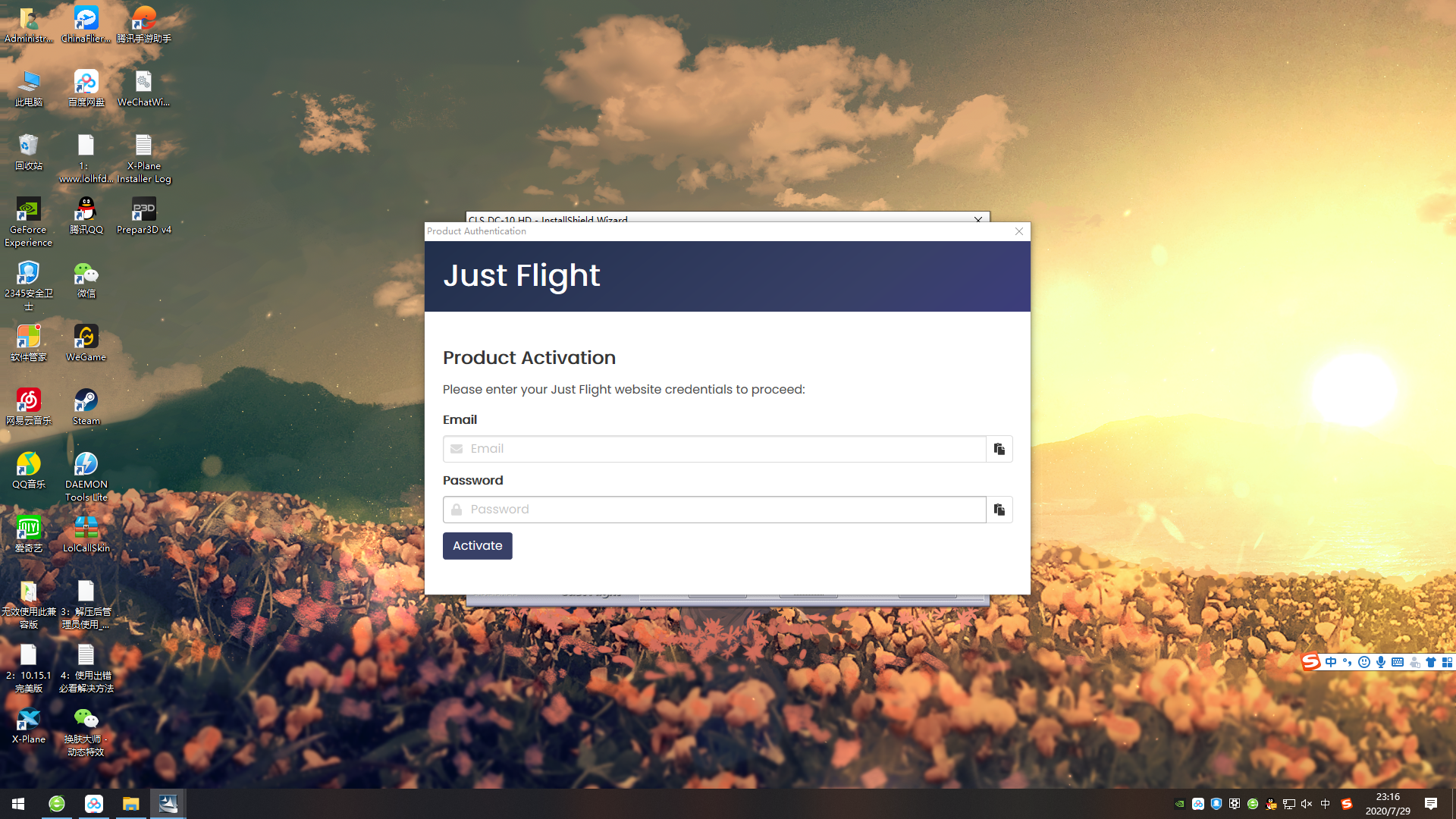Switch to the installer taskbar button
The width and height of the screenshot is (1456, 819).
coord(168,804)
